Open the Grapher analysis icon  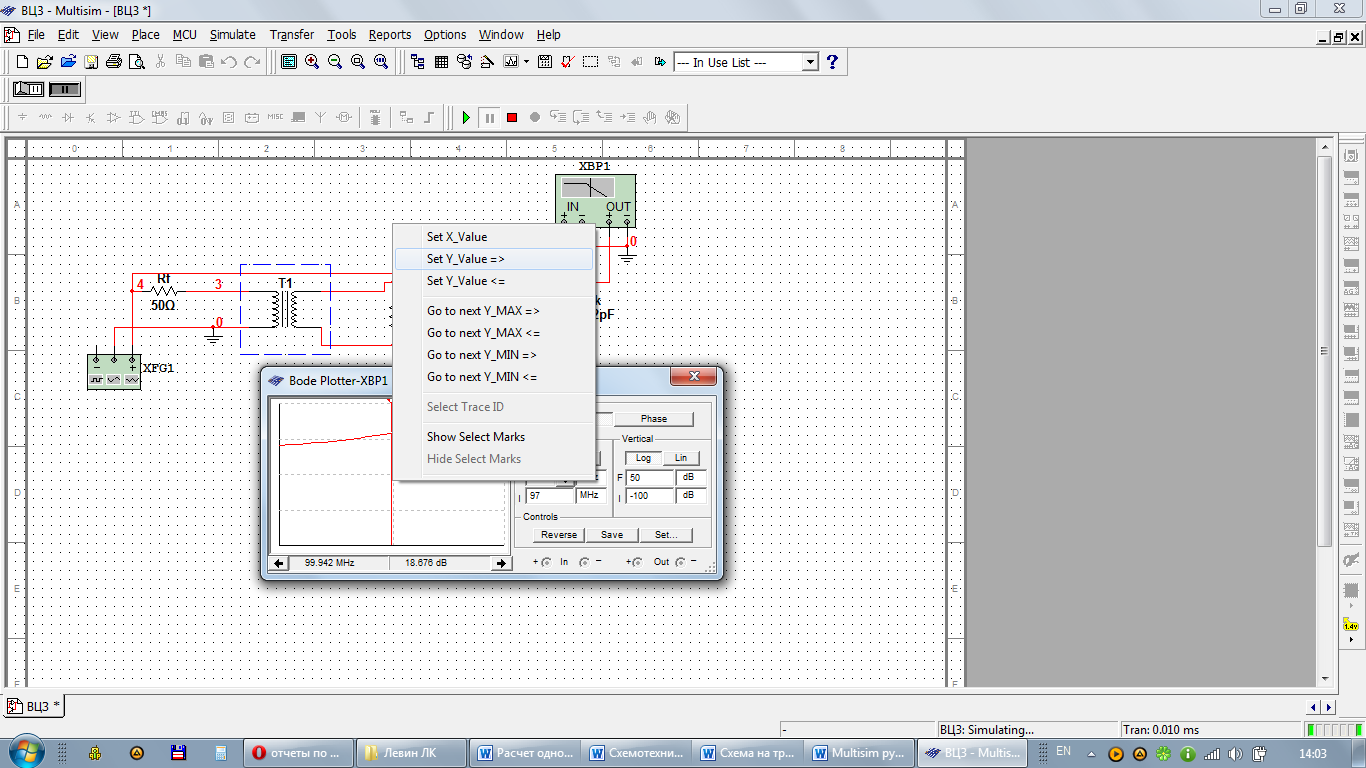[511, 62]
